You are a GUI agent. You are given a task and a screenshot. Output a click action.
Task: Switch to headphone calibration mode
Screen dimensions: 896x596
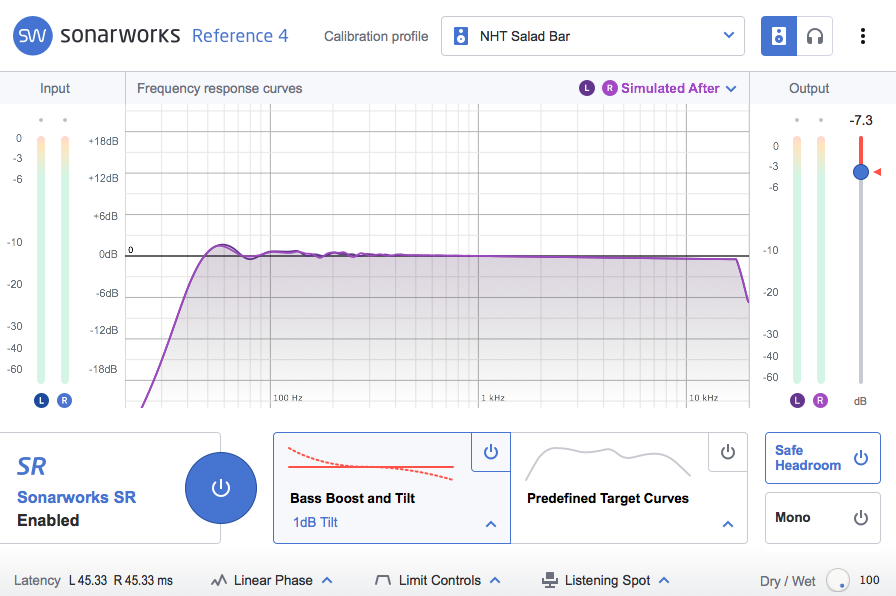coord(815,36)
